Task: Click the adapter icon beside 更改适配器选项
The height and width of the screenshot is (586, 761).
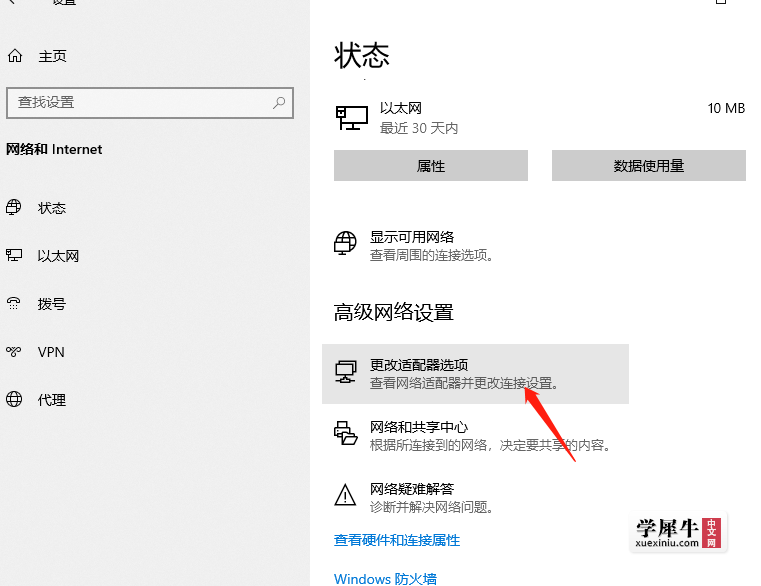Action: (x=346, y=372)
